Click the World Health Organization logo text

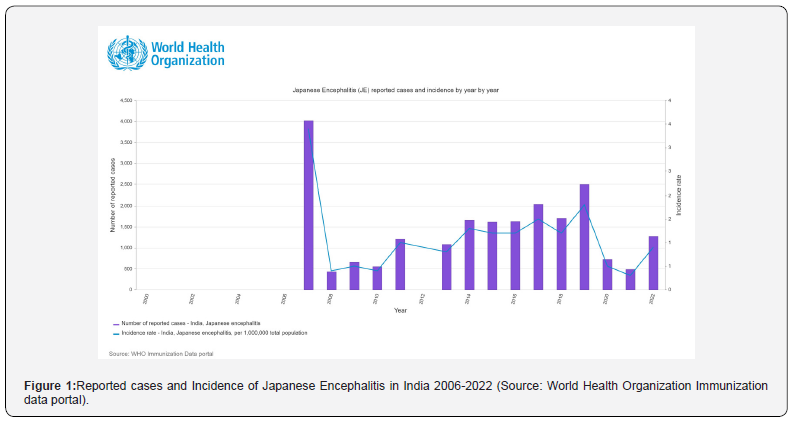[x=187, y=54]
